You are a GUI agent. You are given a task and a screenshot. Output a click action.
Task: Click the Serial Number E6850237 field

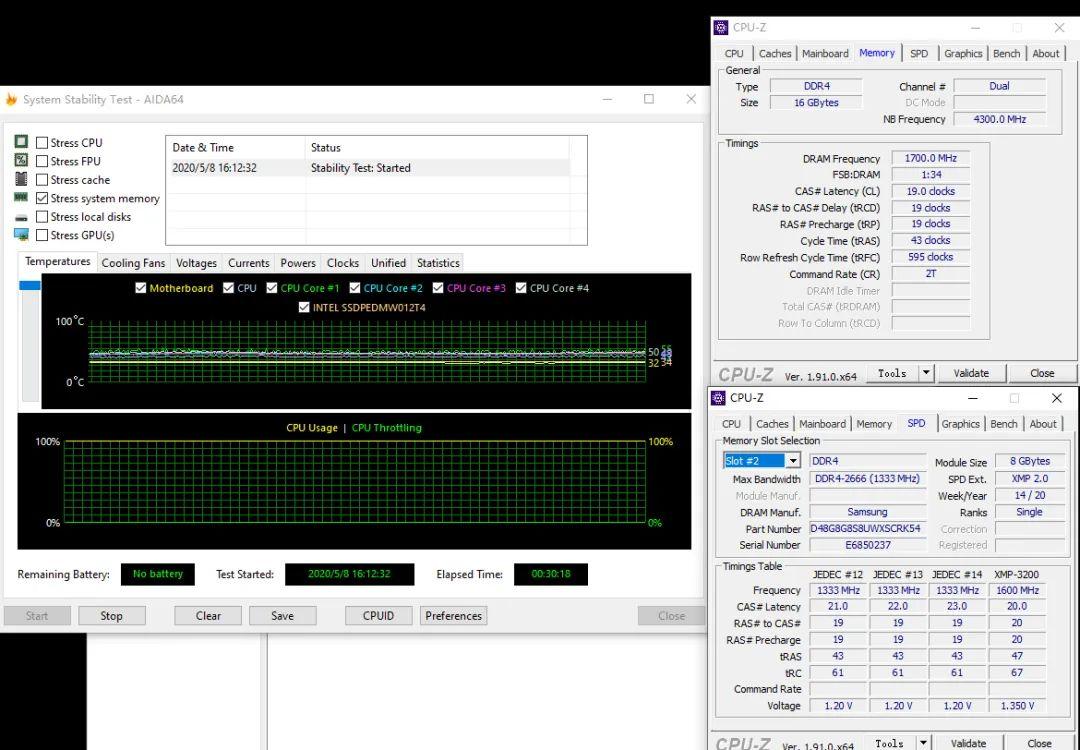tap(867, 545)
